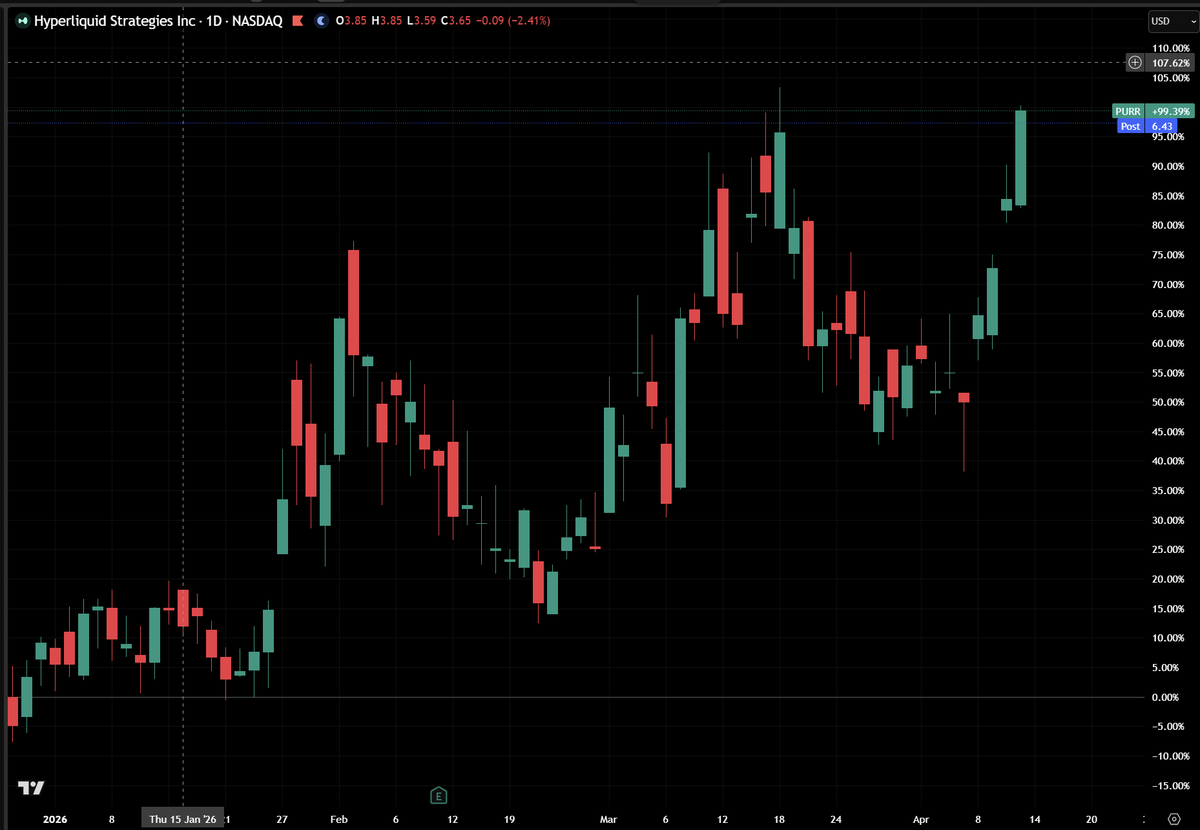
Task: Click the Apr label on time axis
Action: pos(920,819)
